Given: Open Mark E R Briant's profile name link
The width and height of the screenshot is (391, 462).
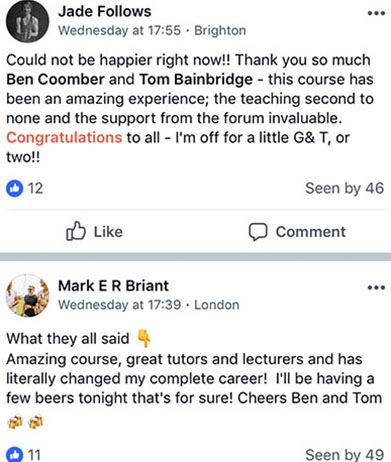Looking at the screenshot, I should [x=113, y=286].
